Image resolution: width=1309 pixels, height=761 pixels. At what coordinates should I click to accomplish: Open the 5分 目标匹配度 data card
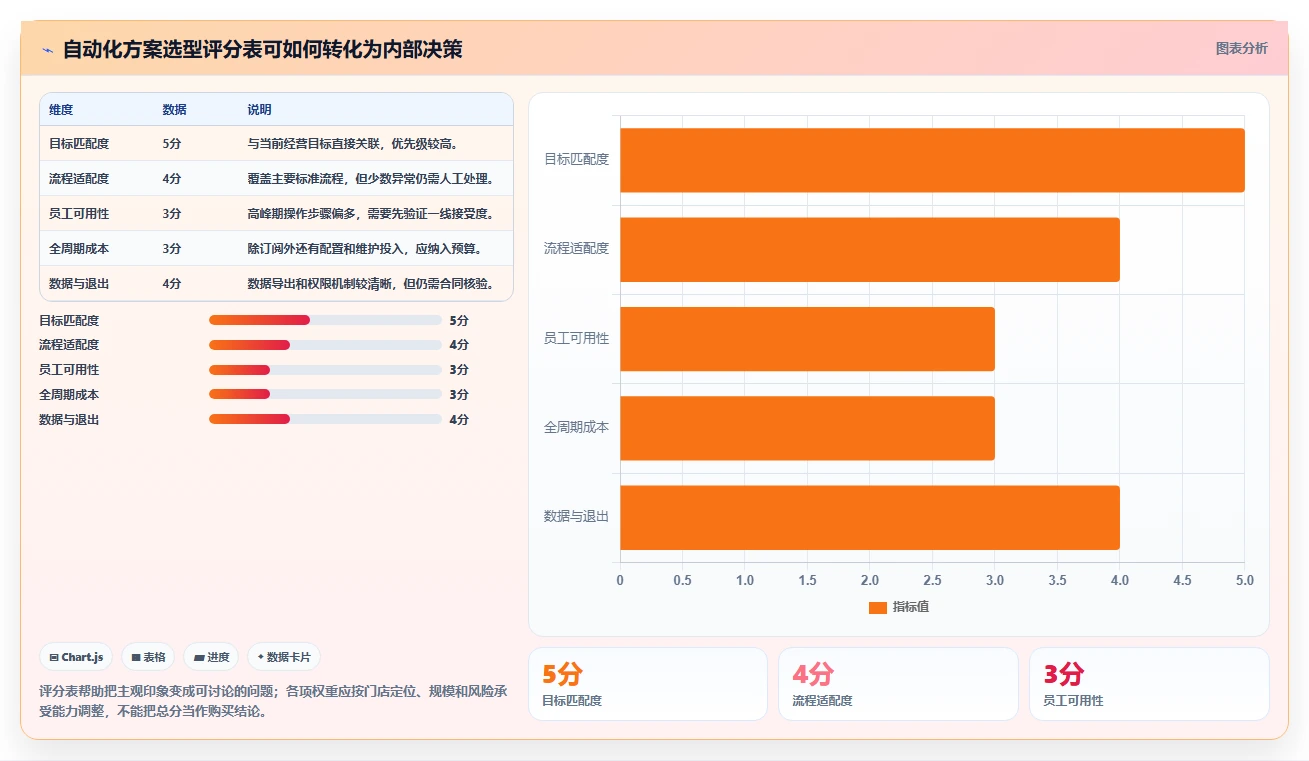(647, 684)
